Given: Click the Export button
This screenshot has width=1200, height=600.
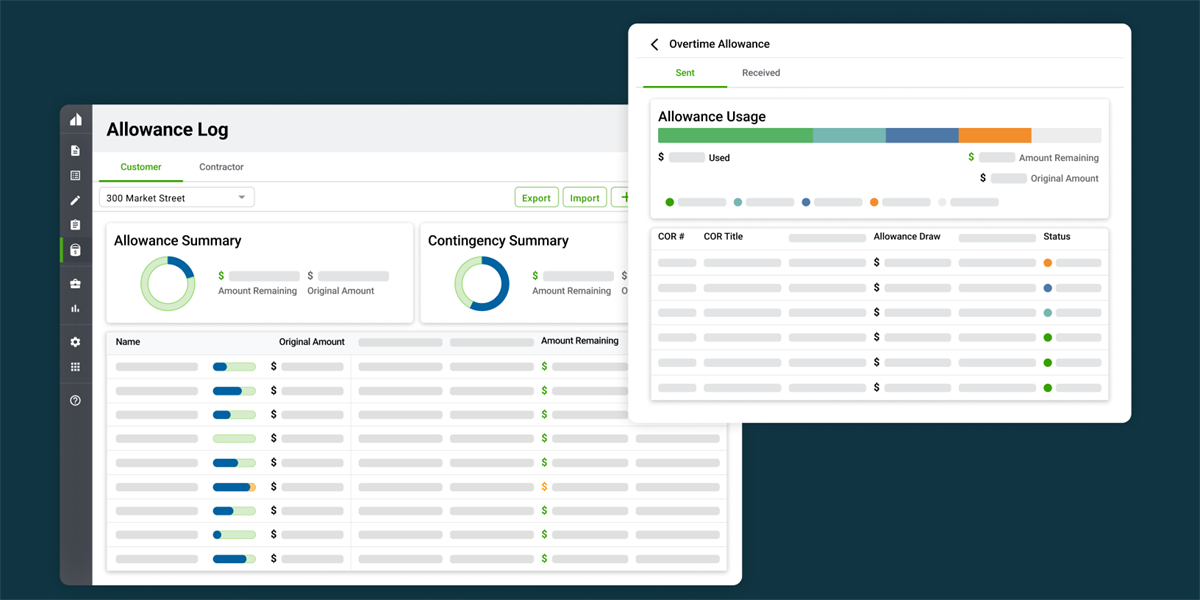Looking at the screenshot, I should [536, 198].
